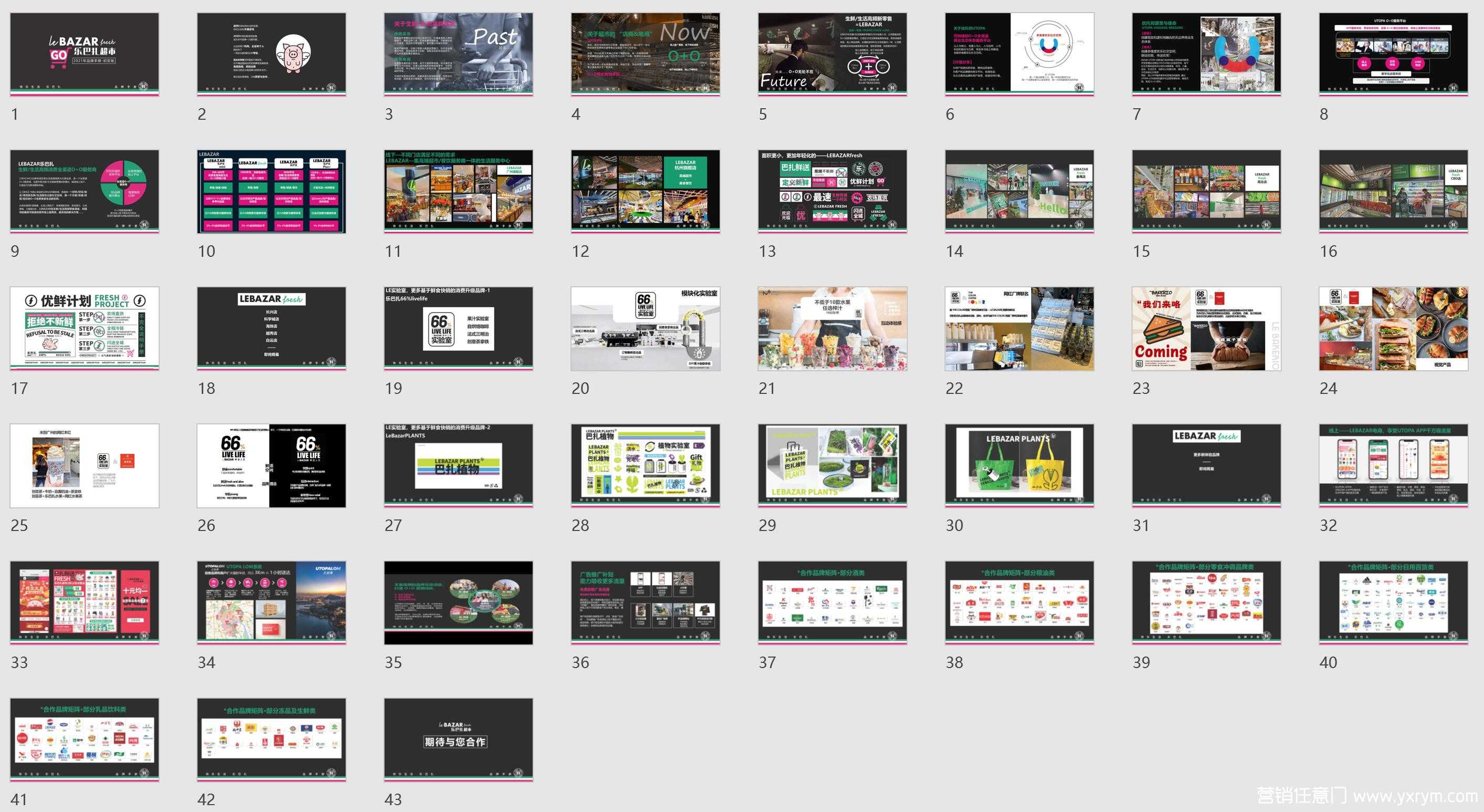
Task: Select slide 39 brand matrix thumbnail
Action: tap(1206, 602)
